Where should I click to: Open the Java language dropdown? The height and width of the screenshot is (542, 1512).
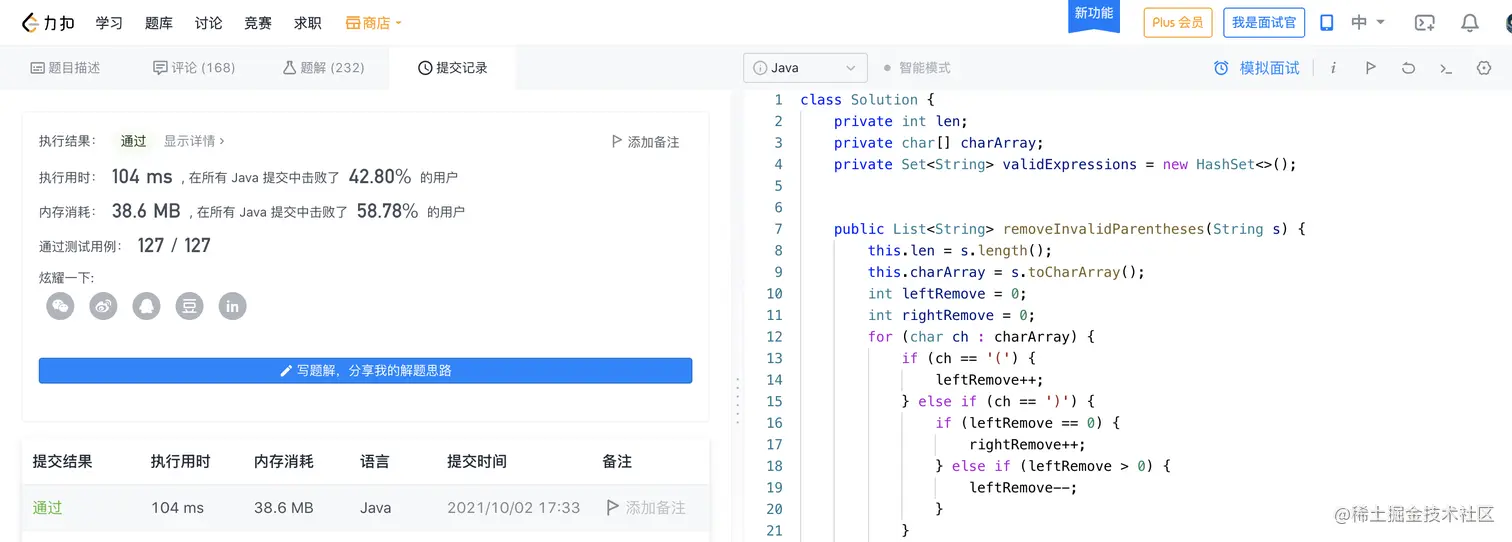click(805, 68)
